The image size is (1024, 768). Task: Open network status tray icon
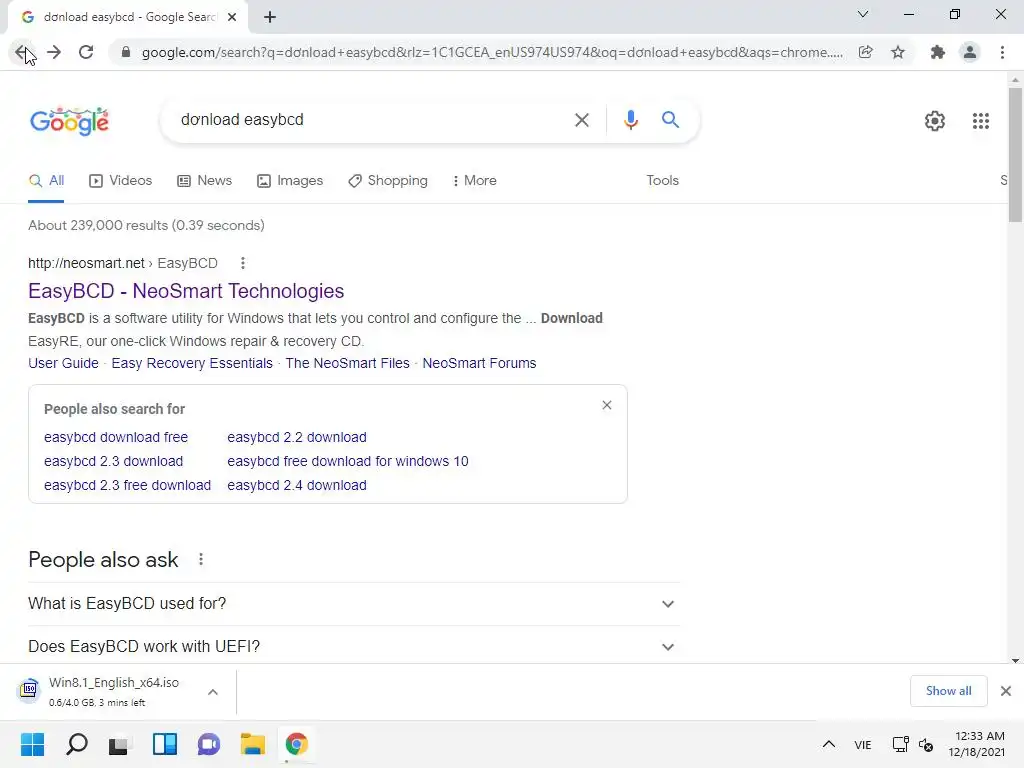pos(901,744)
